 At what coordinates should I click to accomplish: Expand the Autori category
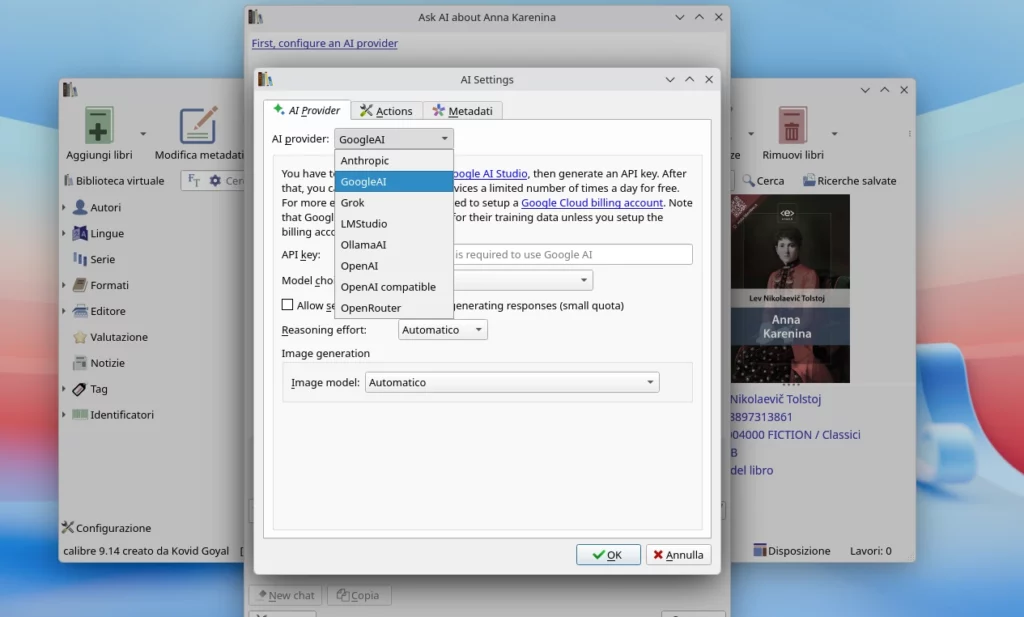pyautogui.click(x=64, y=208)
